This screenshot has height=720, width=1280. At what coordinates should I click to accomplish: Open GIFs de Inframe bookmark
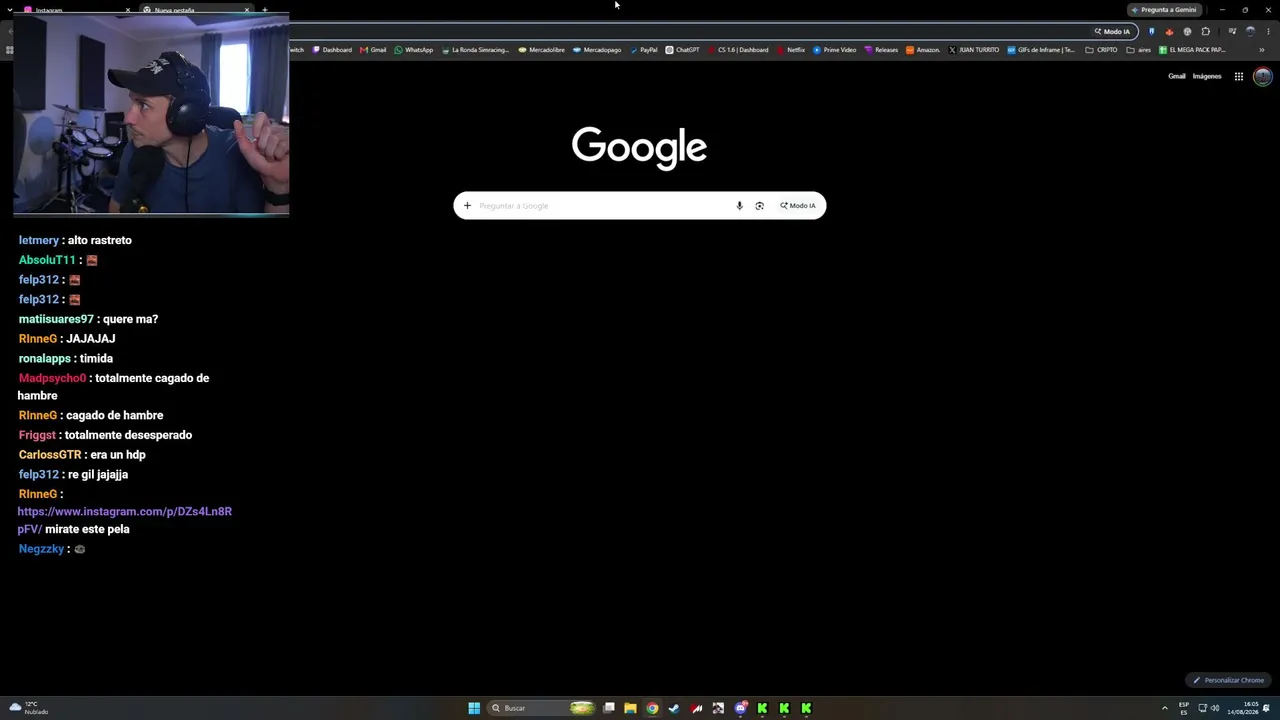tap(1041, 50)
